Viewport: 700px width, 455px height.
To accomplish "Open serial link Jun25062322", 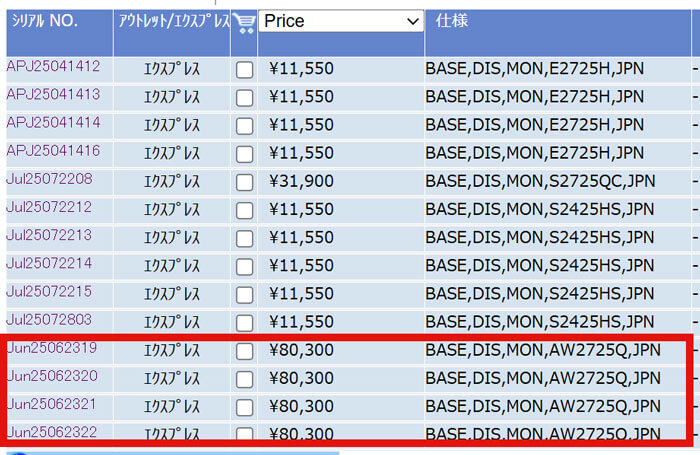I will point(52,432).
